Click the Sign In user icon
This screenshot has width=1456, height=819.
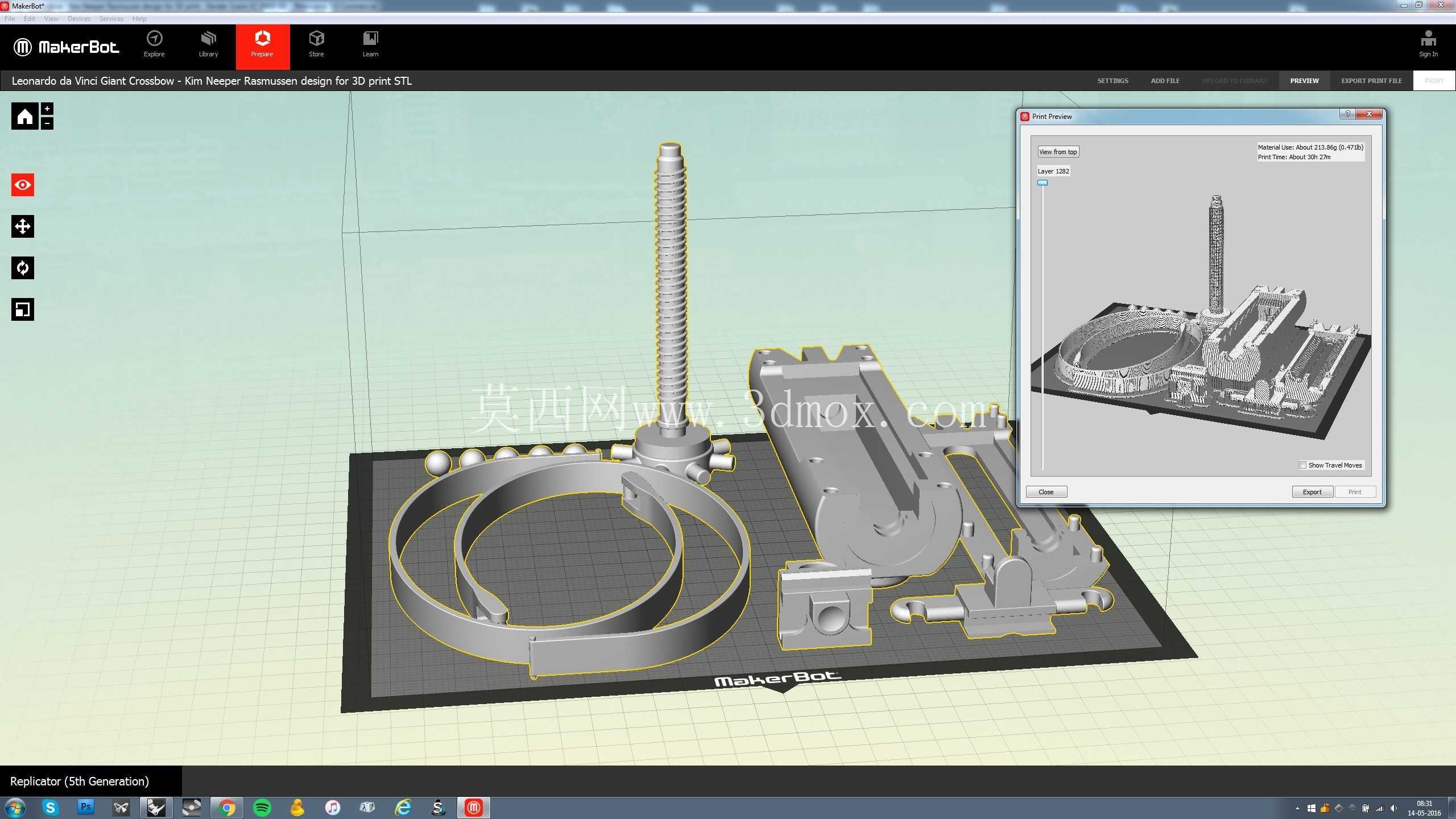(x=1428, y=44)
